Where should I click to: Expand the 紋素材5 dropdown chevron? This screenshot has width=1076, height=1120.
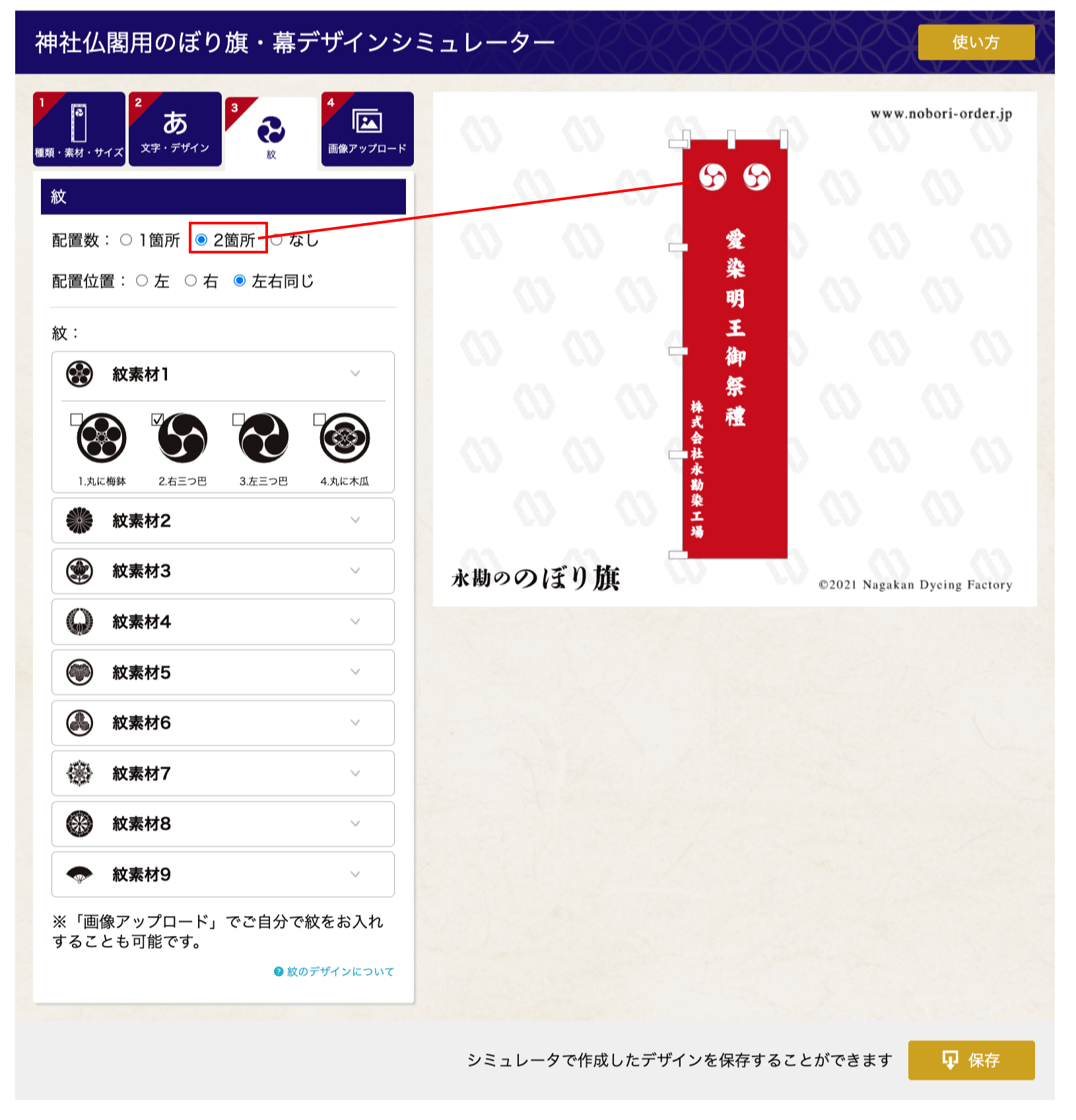355,672
